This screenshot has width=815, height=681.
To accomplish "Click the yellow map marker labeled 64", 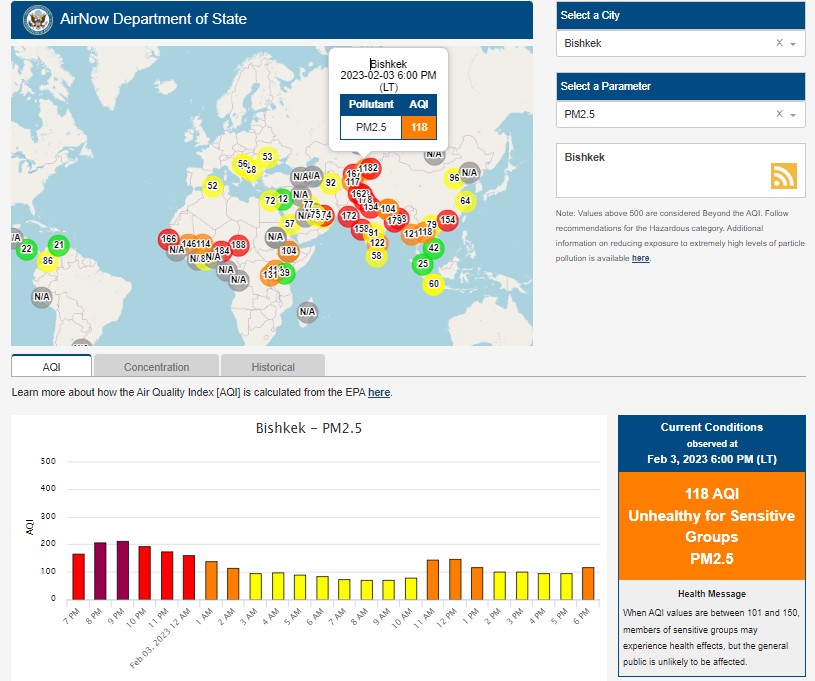I will click(x=465, y=201).
